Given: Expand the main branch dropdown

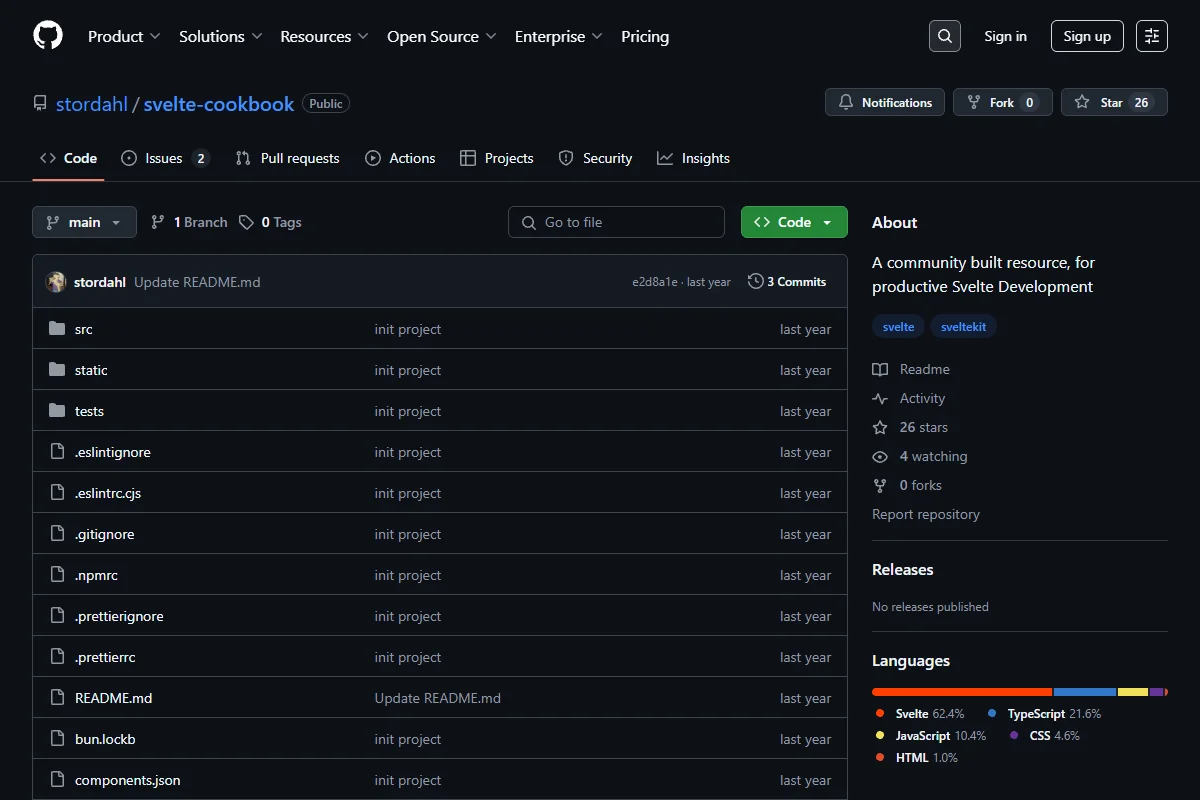Looking at the screenshot, I should point(84,222).
